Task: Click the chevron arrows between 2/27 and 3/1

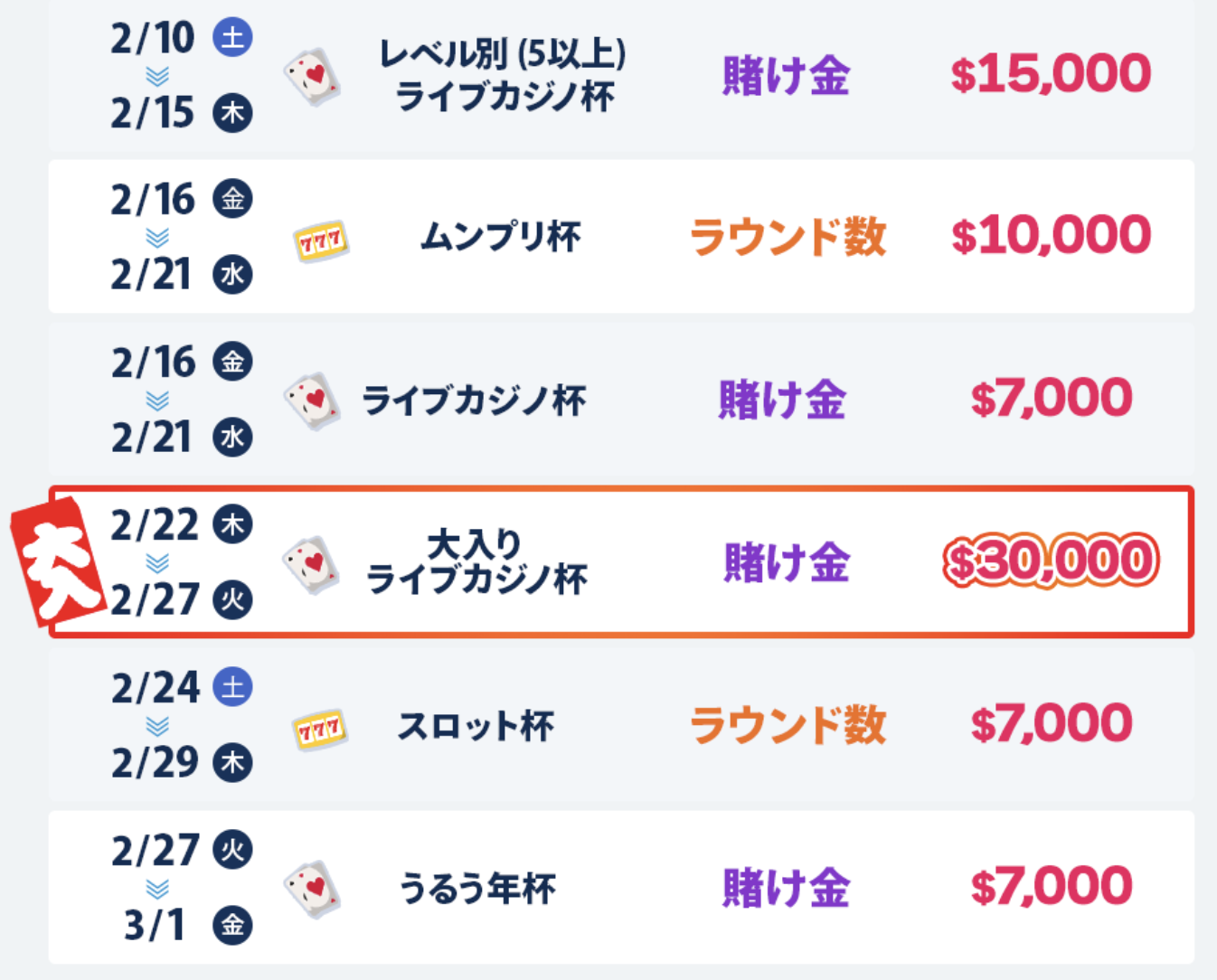Action: tap(157, 889)
